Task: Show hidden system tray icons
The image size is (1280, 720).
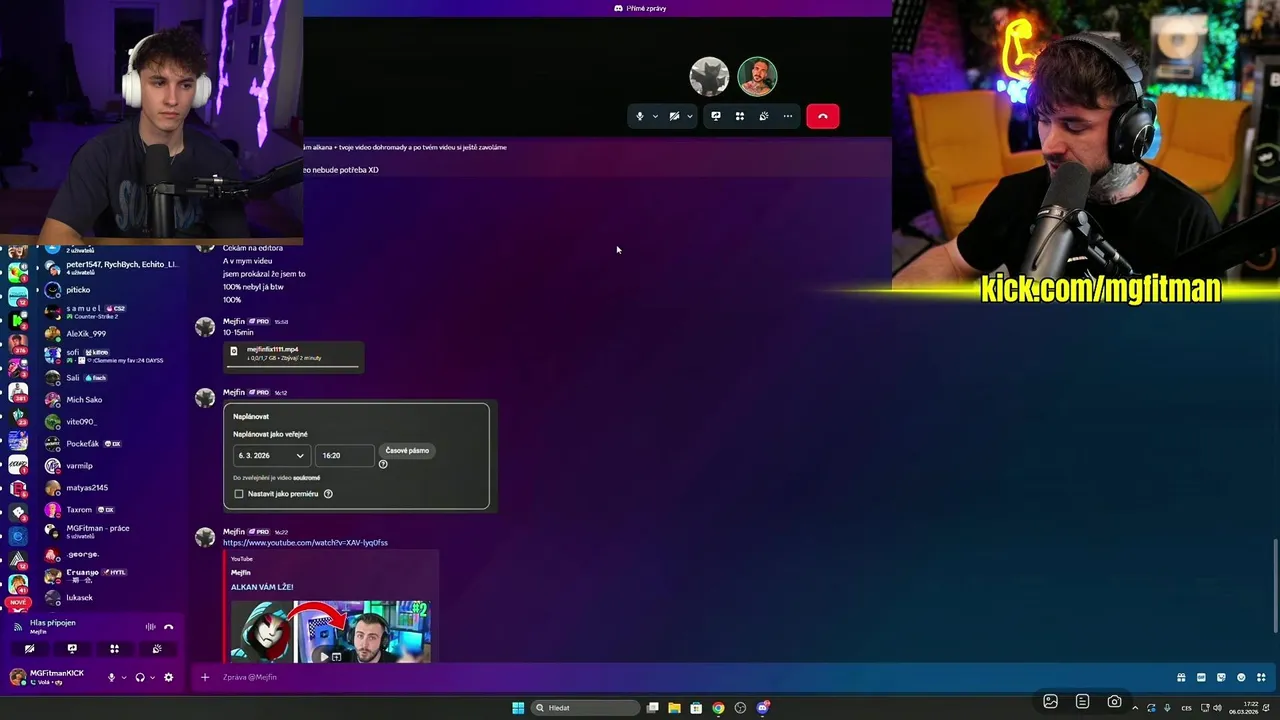Action: [x=1135, y=708]
